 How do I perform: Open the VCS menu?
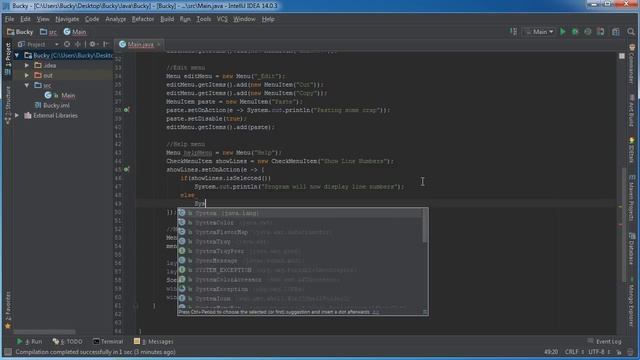(222, 19)
